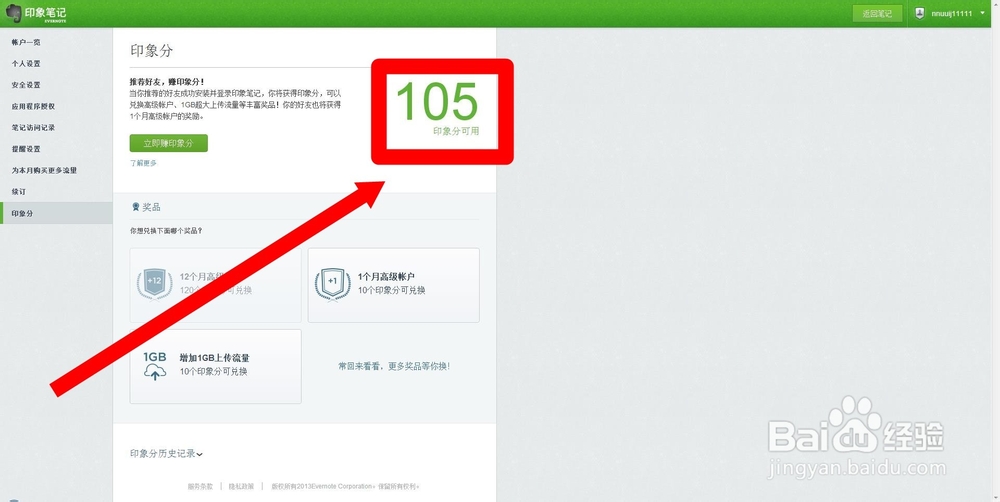Open the 隐私政策 footer link
The width and height of the screenshot is (1000, 502).
click(x=241, y=486)
